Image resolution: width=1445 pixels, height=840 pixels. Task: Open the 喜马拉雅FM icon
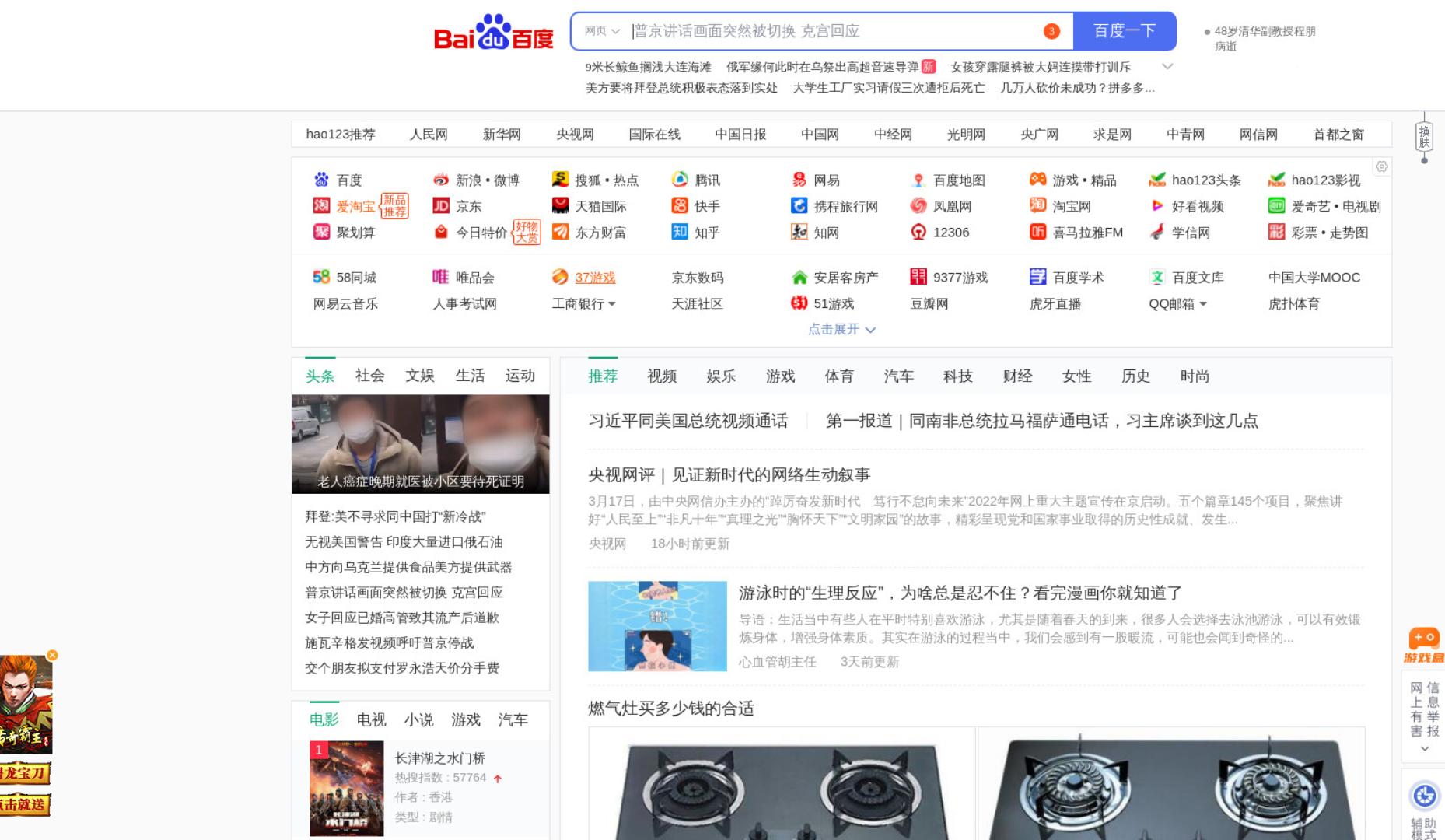(1037, 232)
